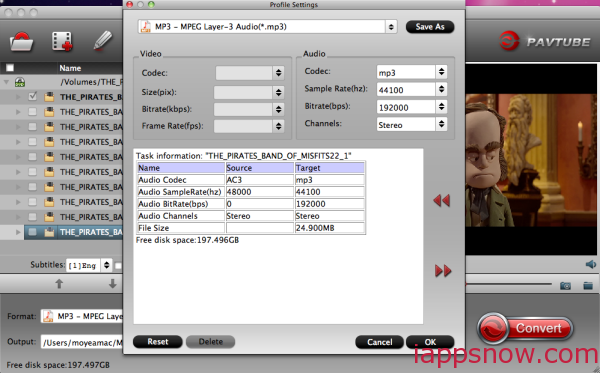
Task: Mute audio with the speaker icon
Action: [591, 264]
